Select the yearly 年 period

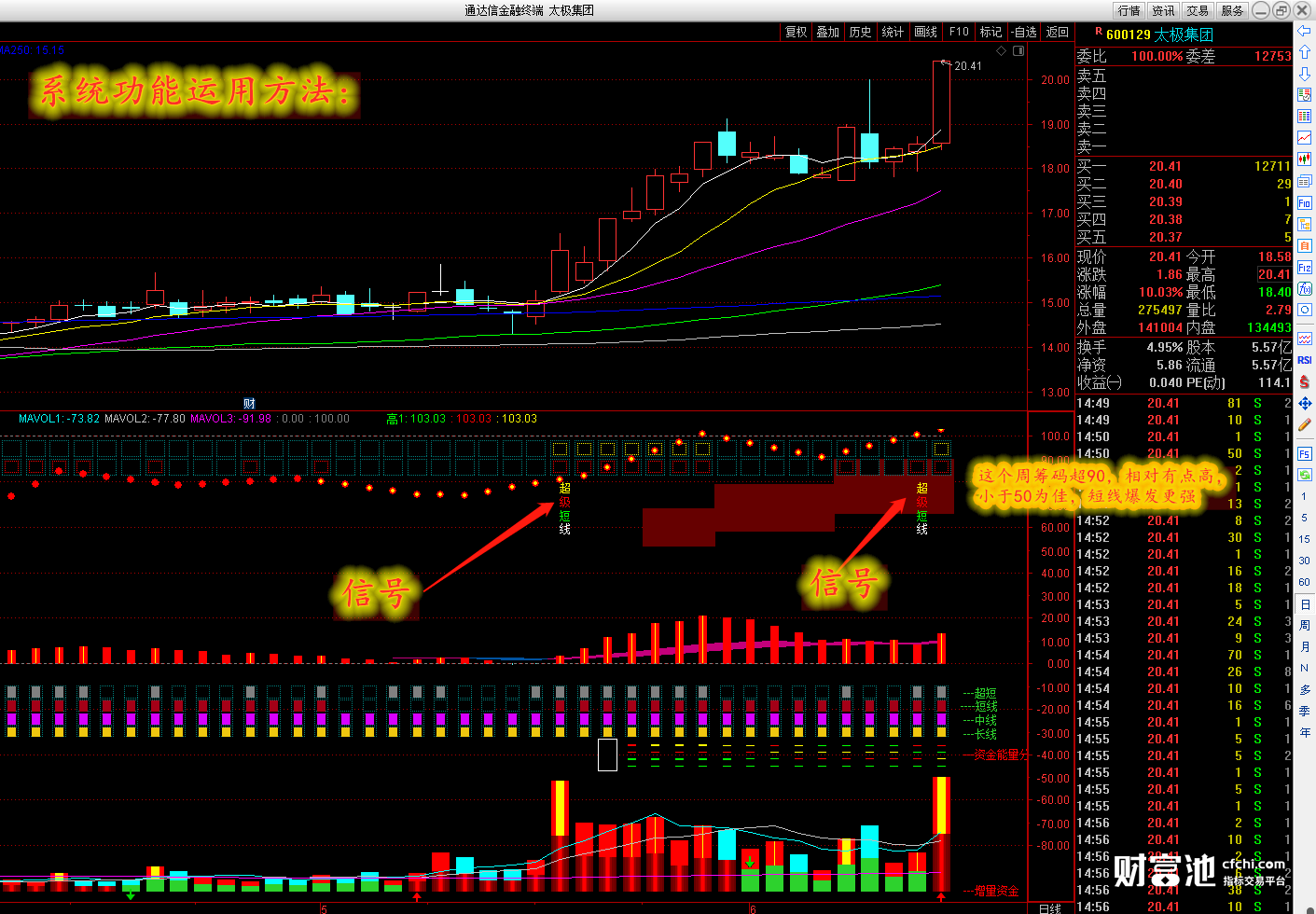[1304, 732]
